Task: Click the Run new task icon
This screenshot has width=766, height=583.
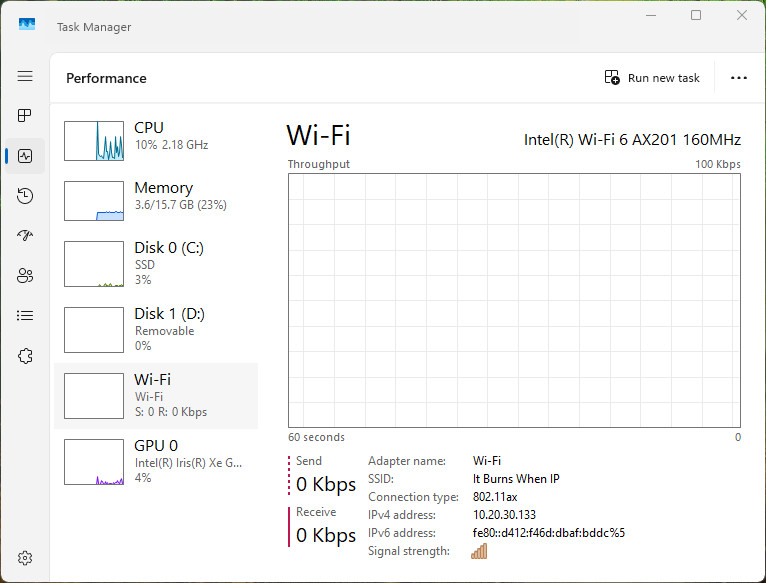Action: [612, 78]
